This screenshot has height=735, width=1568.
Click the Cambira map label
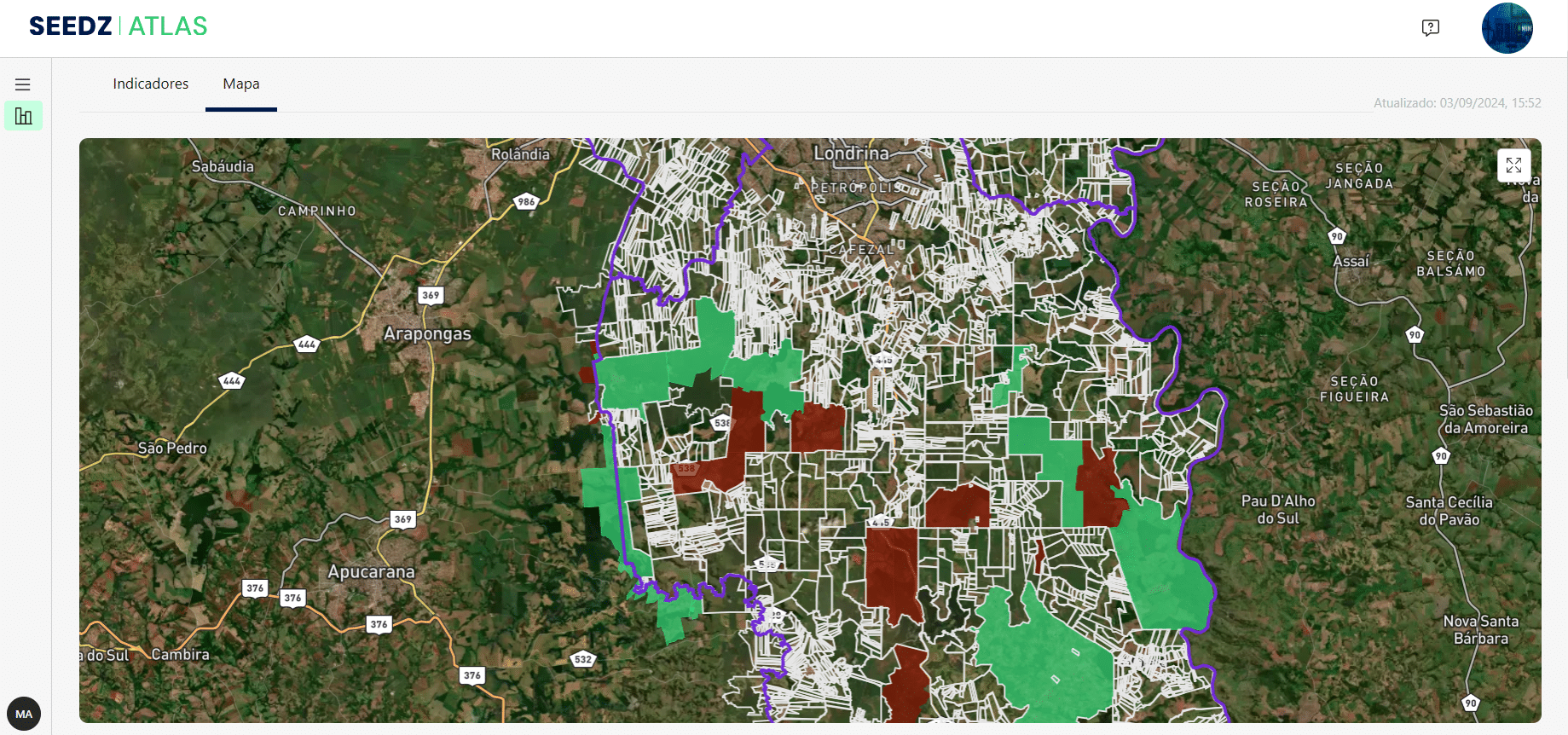pos(180,654)
